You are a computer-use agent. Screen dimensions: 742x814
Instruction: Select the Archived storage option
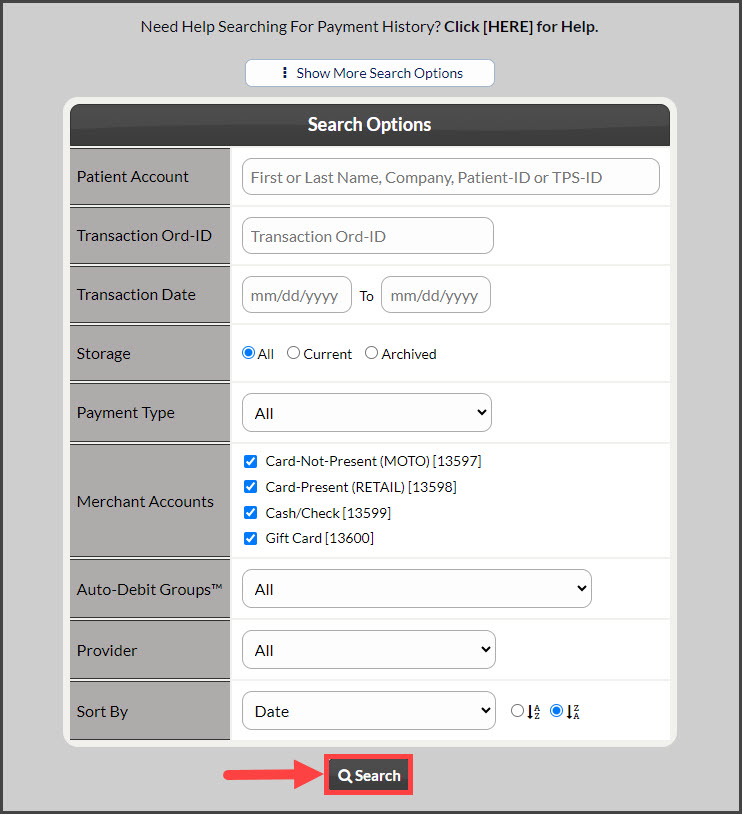[x=371, y=353]
